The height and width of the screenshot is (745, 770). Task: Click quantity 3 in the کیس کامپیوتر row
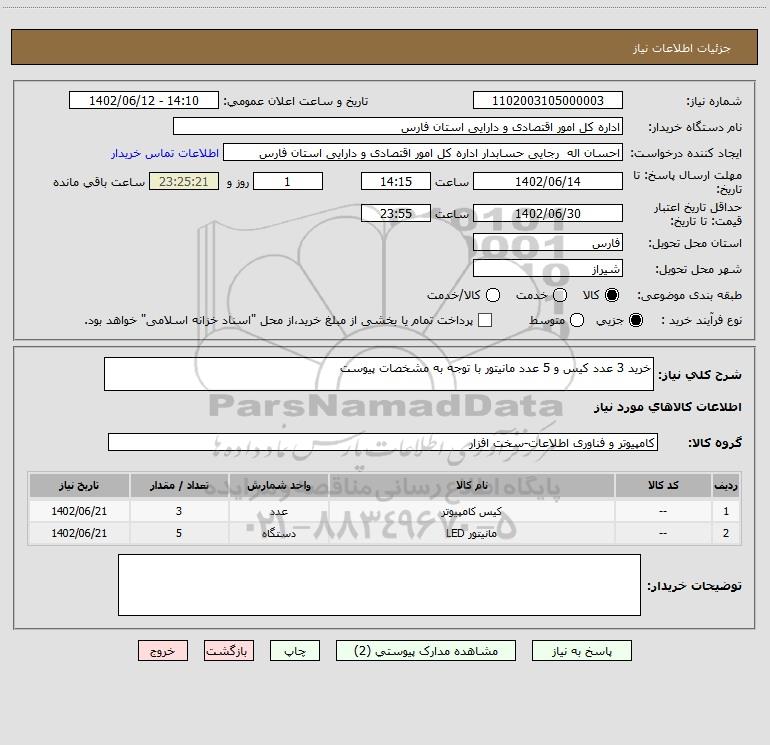(179, 511)
